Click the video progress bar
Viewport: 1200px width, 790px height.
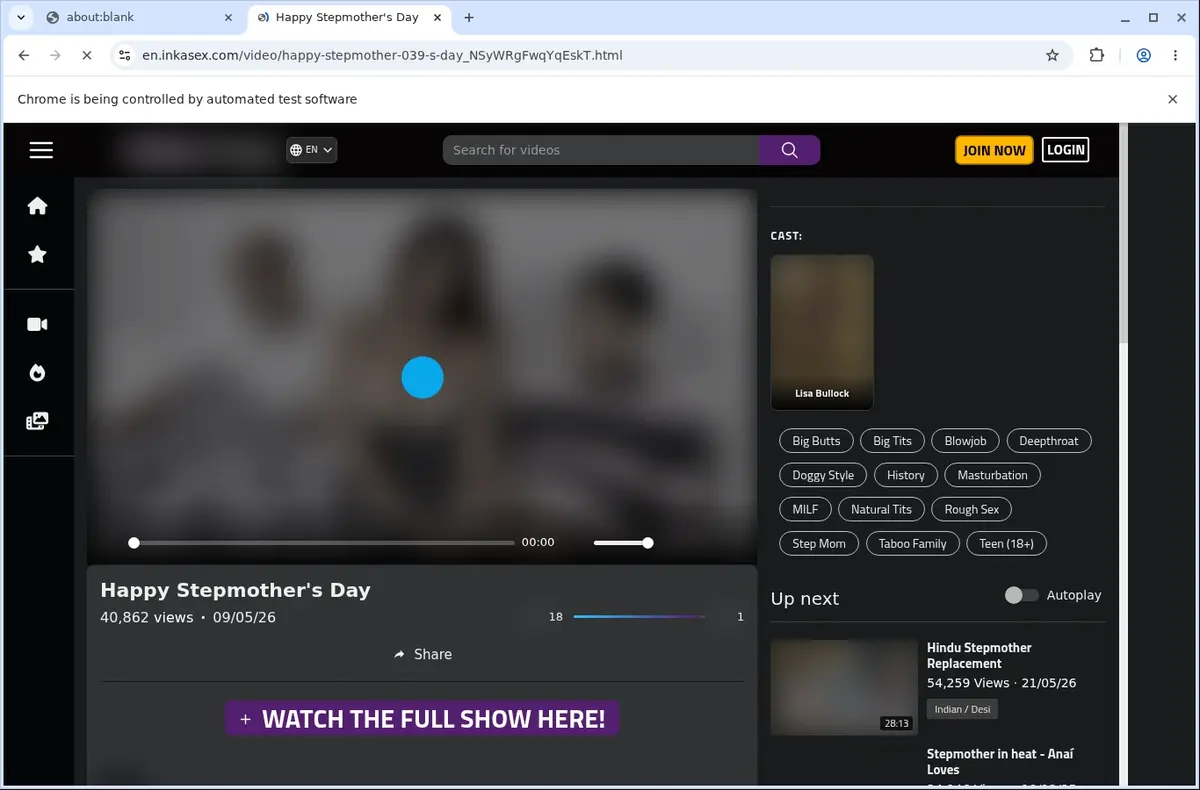pyautogui.click(x=323, y=543)
